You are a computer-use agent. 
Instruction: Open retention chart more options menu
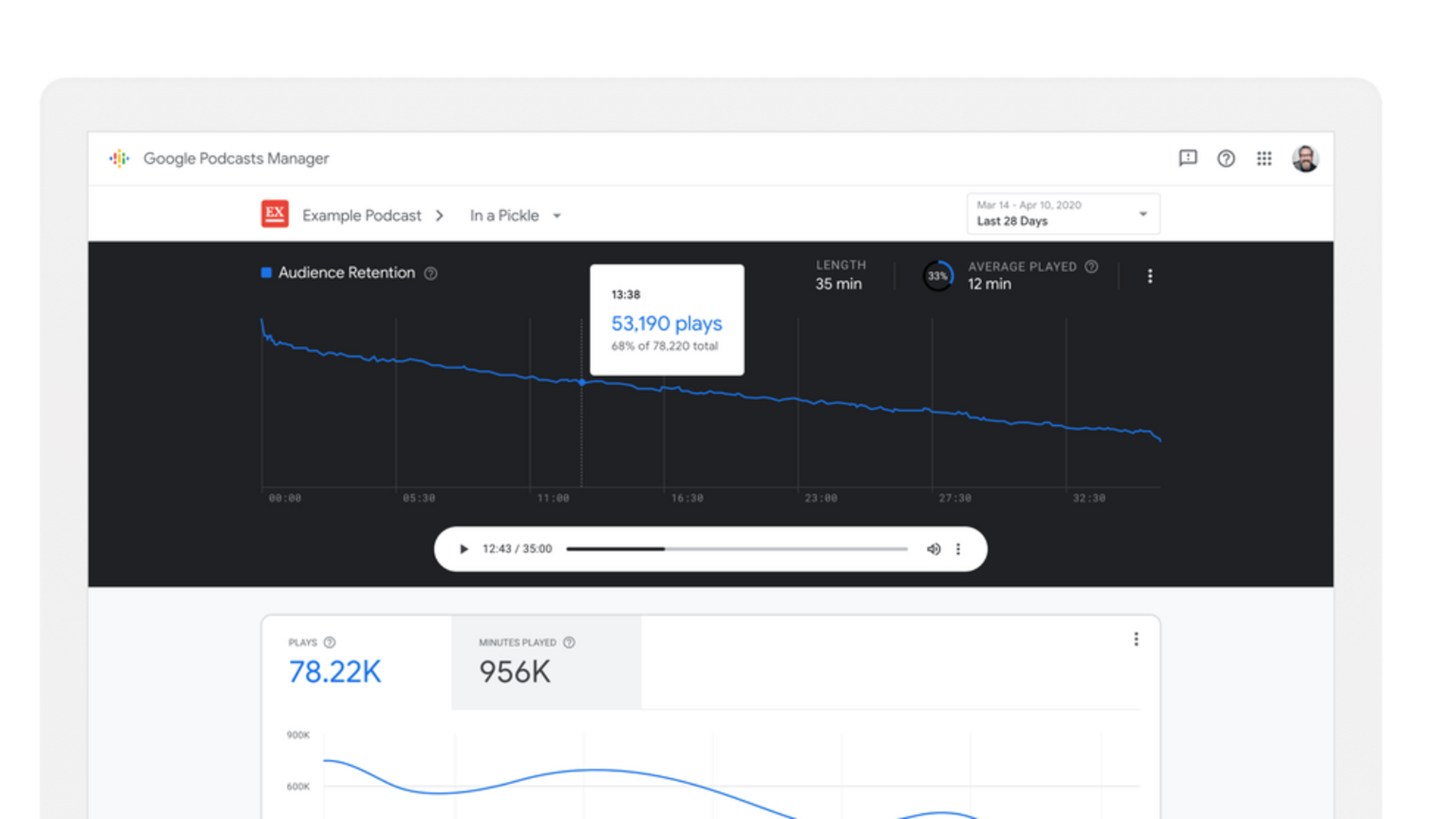[x=1150, y=276]
